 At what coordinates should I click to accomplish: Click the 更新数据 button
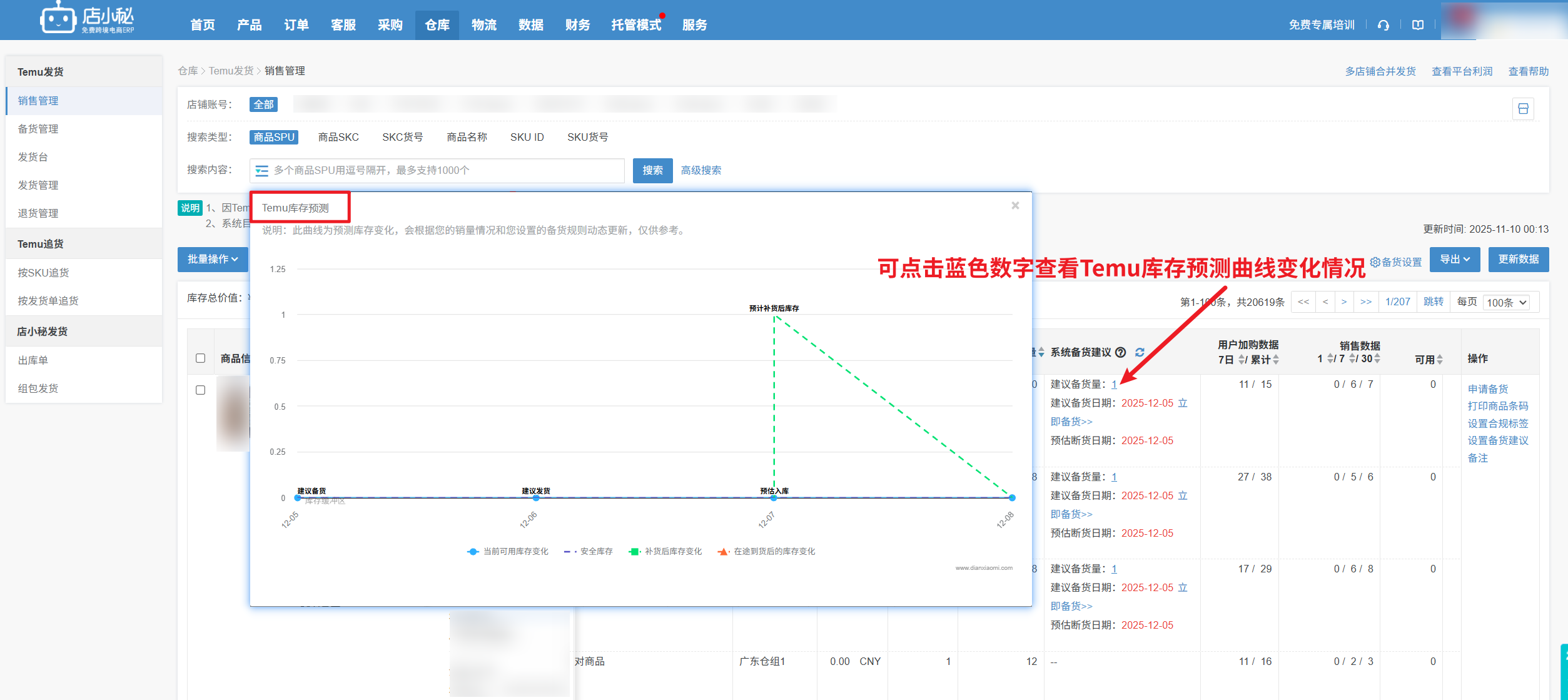pyautogui.click(x=1518, y=259)
